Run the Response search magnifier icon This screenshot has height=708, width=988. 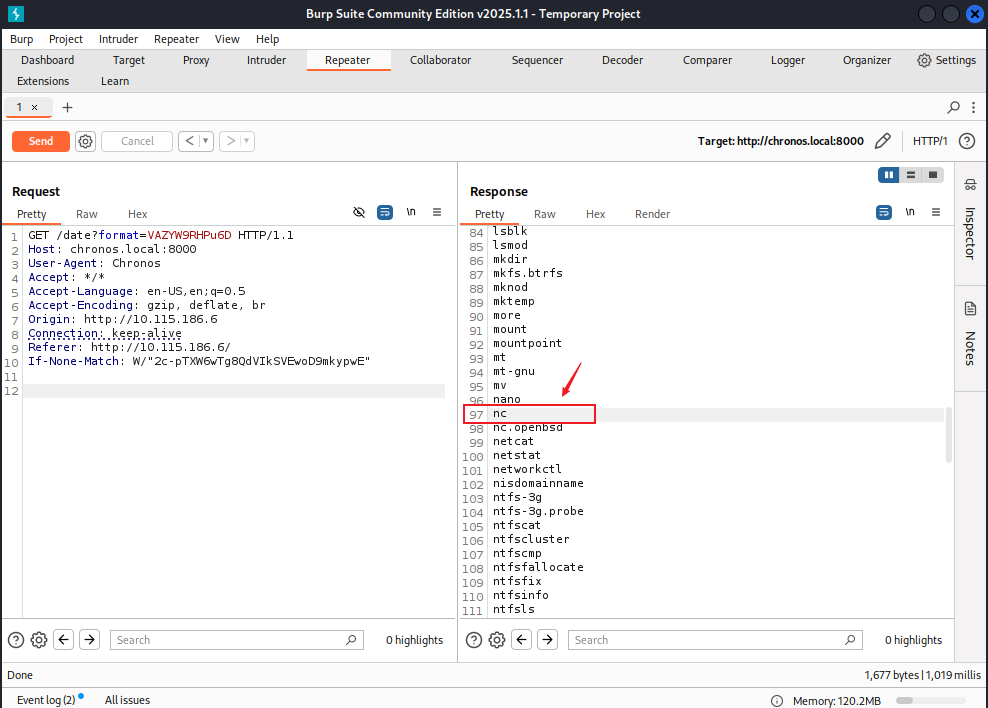coord(850,640)
